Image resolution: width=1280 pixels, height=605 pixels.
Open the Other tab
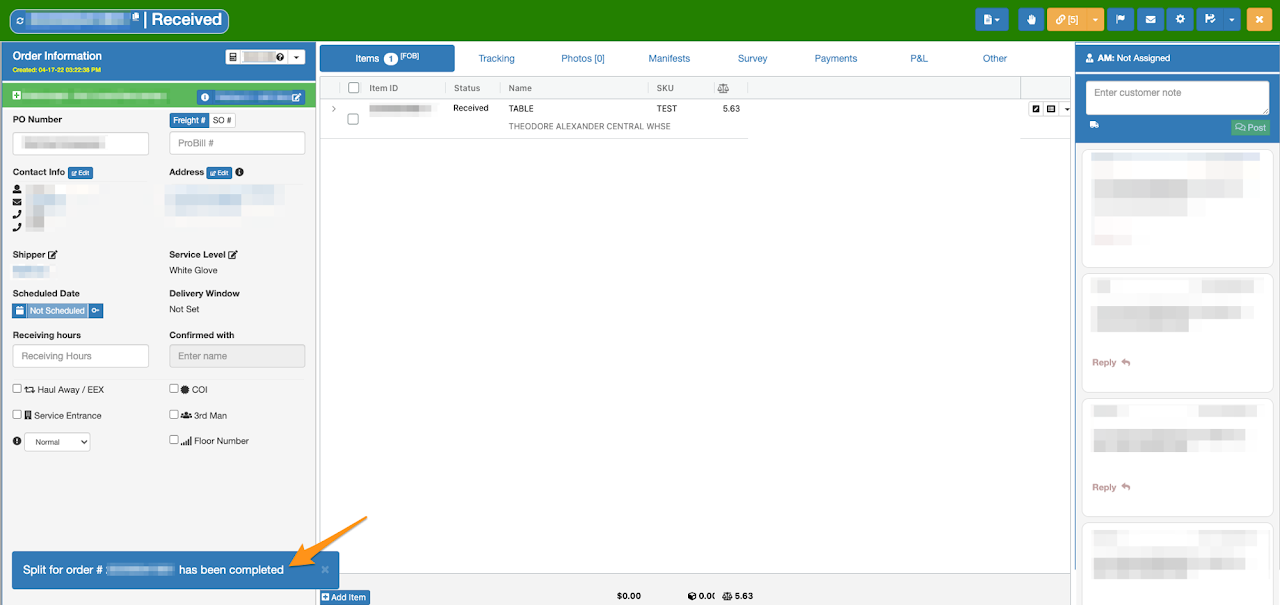point(995,59)
